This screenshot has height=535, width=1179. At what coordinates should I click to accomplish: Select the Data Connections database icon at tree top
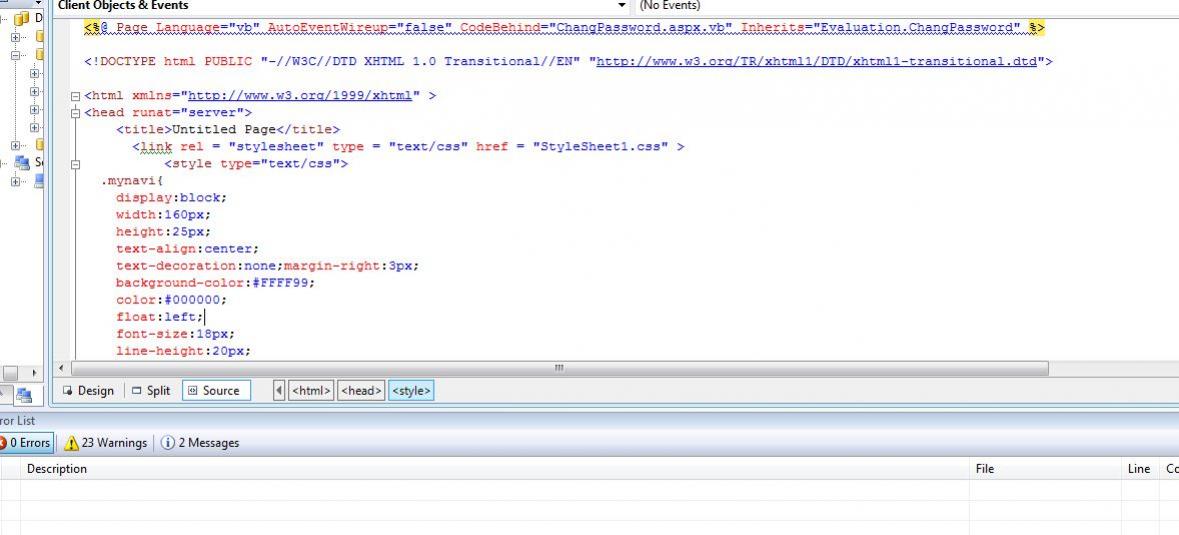21,18
